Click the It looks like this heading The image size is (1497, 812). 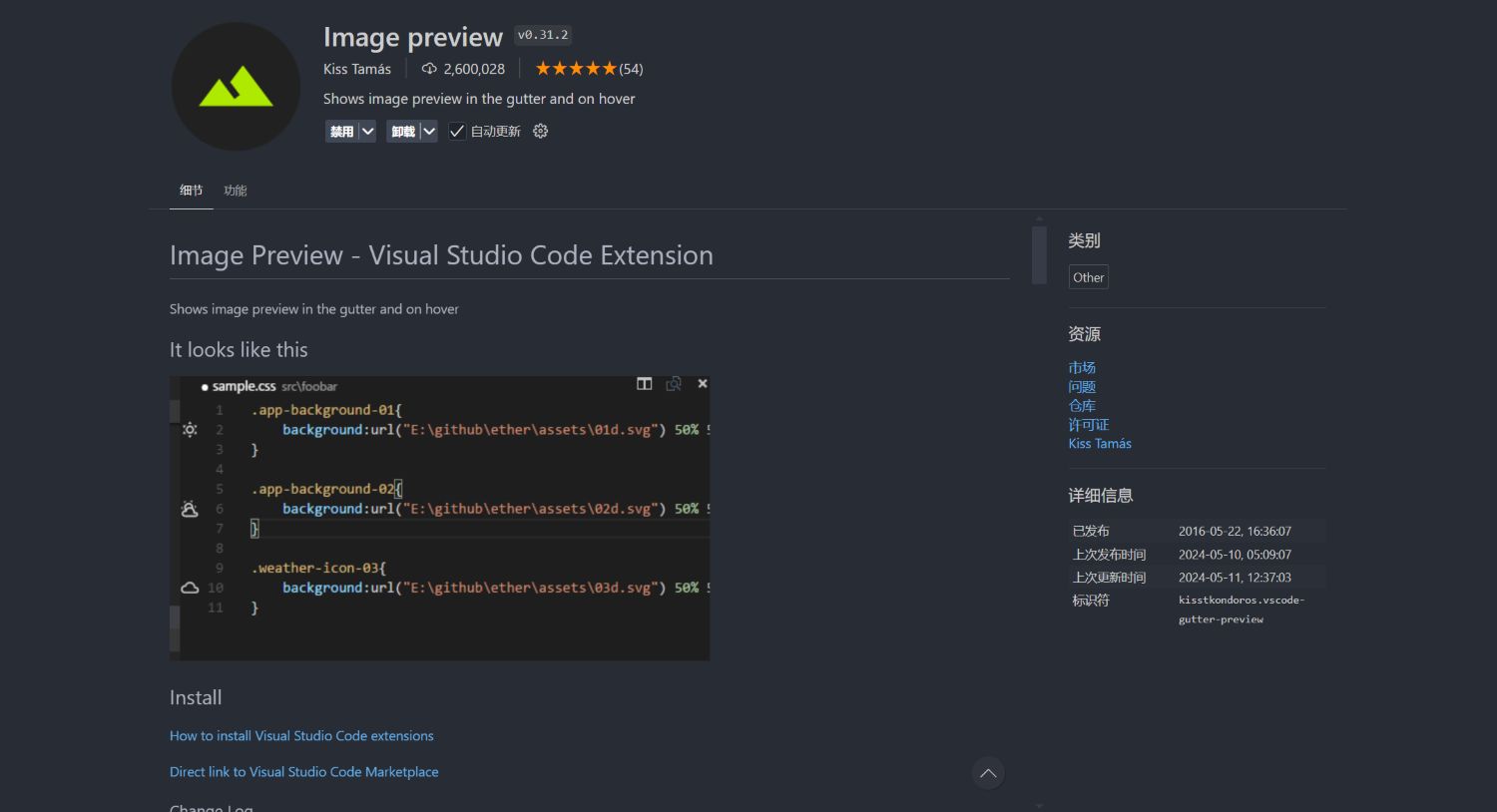coord(239,350)
